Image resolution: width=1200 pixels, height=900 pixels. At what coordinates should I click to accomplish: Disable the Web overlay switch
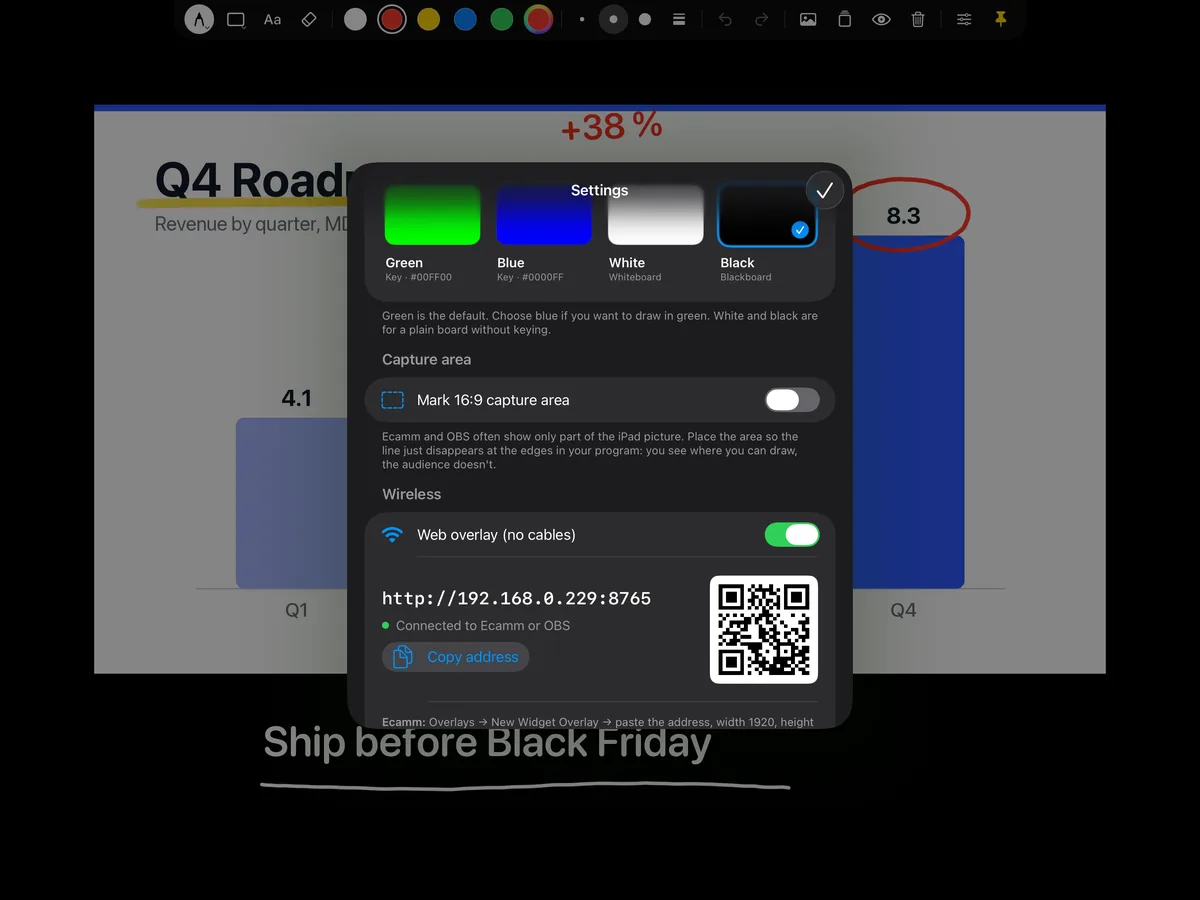pyautogui.click(x=792, y=535)
